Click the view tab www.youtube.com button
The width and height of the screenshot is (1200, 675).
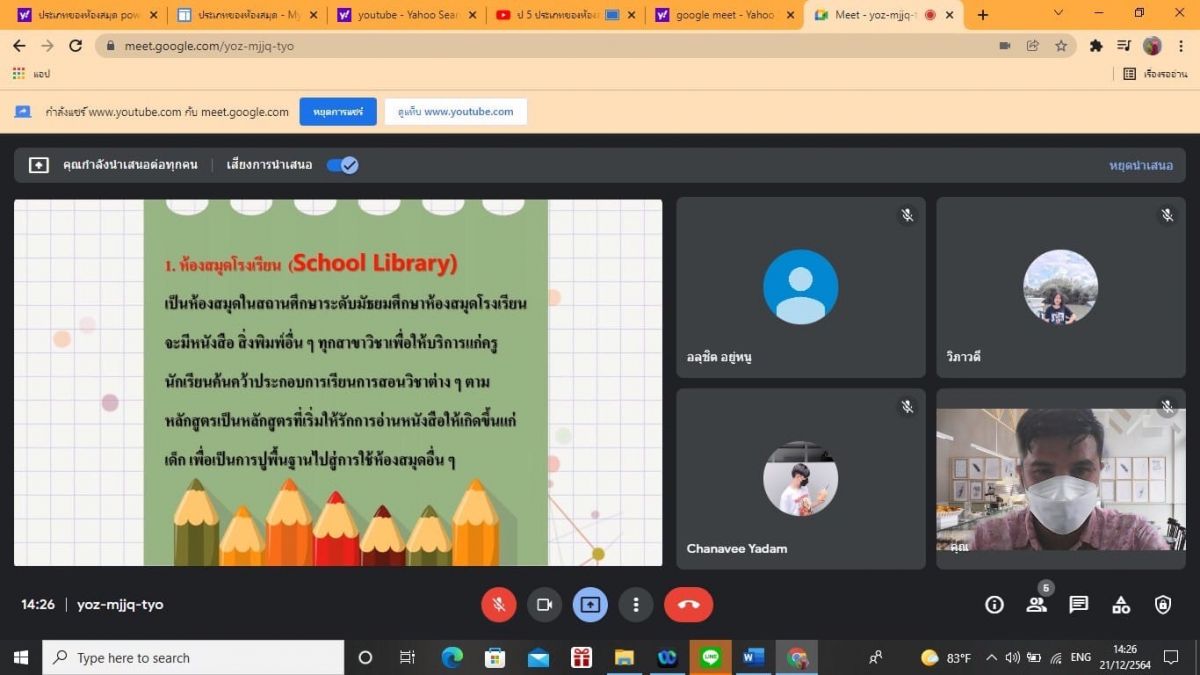(456, 112)
